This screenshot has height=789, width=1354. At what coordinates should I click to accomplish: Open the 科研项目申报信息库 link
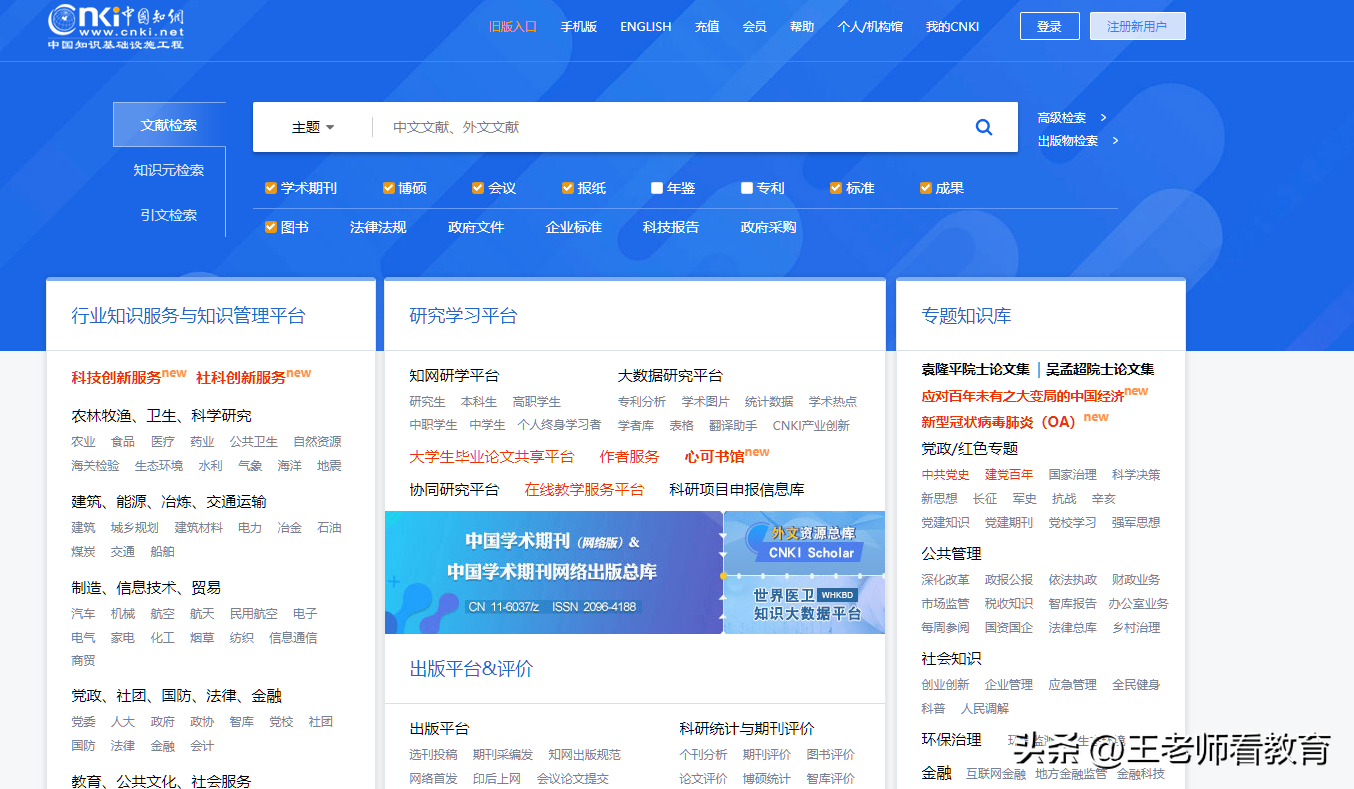pyautogui.click(x=737, y=490)
